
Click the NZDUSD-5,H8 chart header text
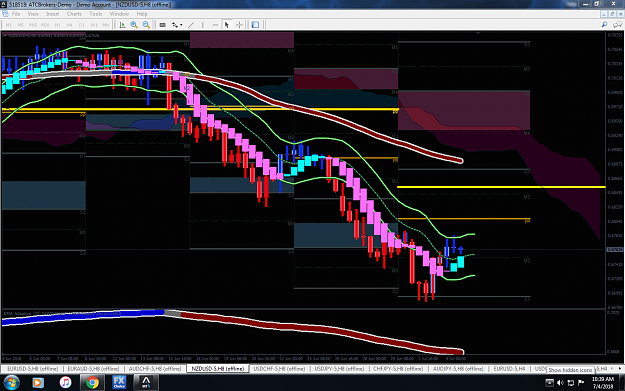pos(54,35)
